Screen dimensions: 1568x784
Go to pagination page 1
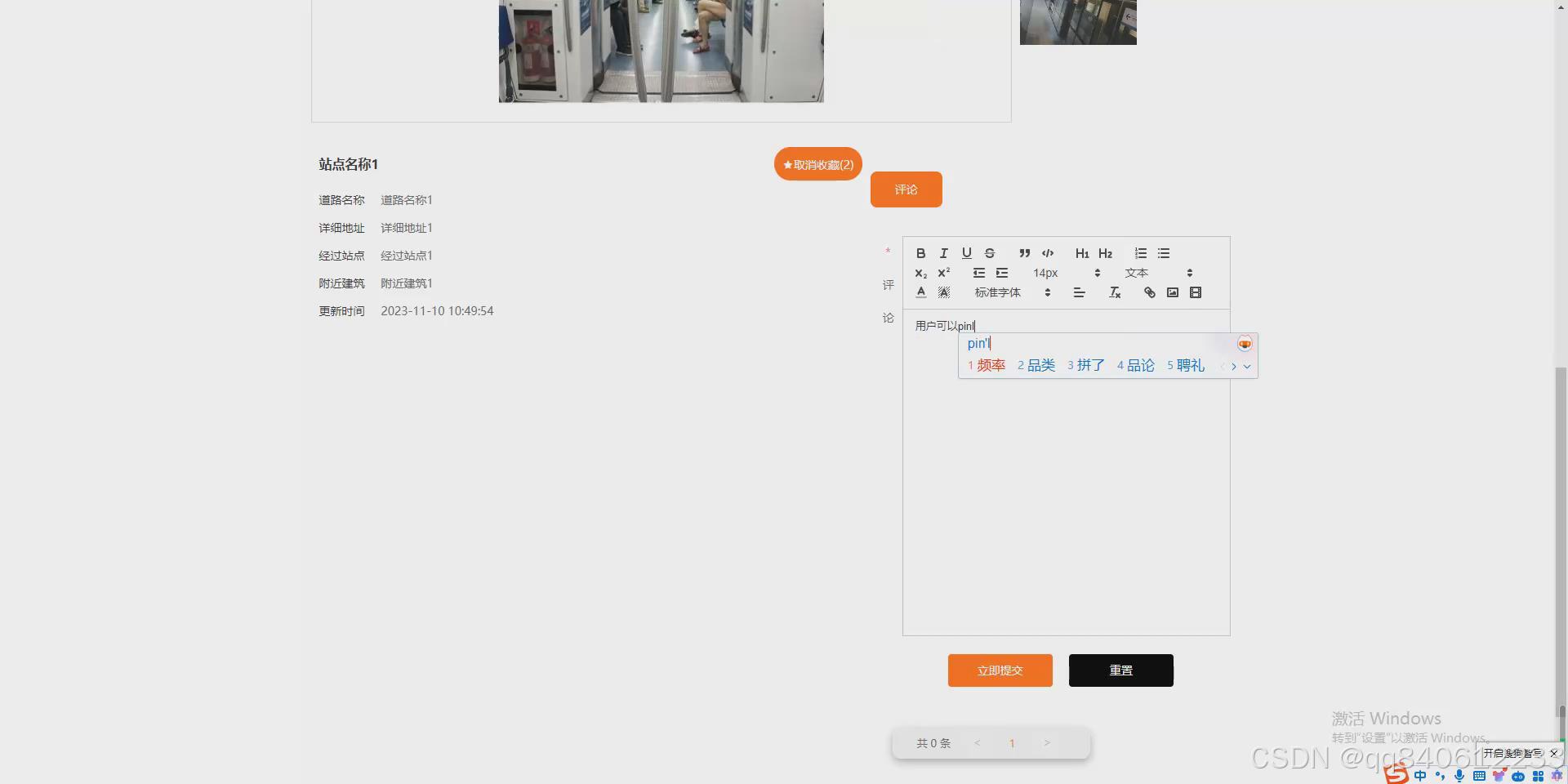(1012, 743)
